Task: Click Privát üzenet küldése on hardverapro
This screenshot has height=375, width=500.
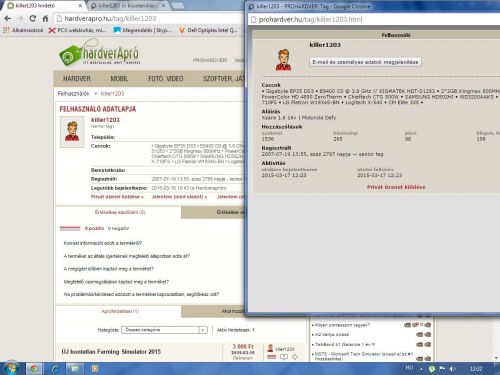Action: [x=117, y=197]
